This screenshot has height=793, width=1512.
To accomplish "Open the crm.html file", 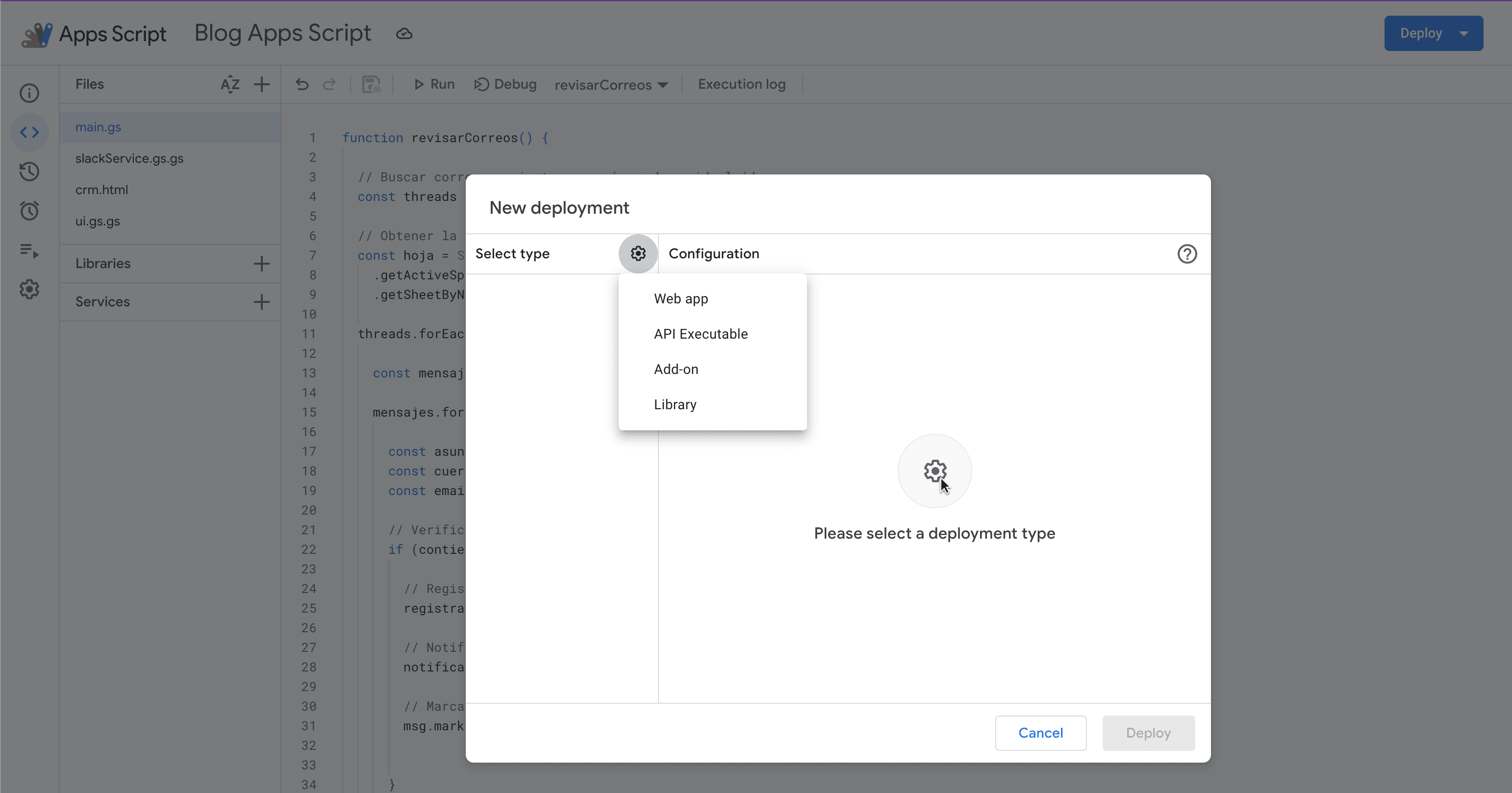I will 101,190.
